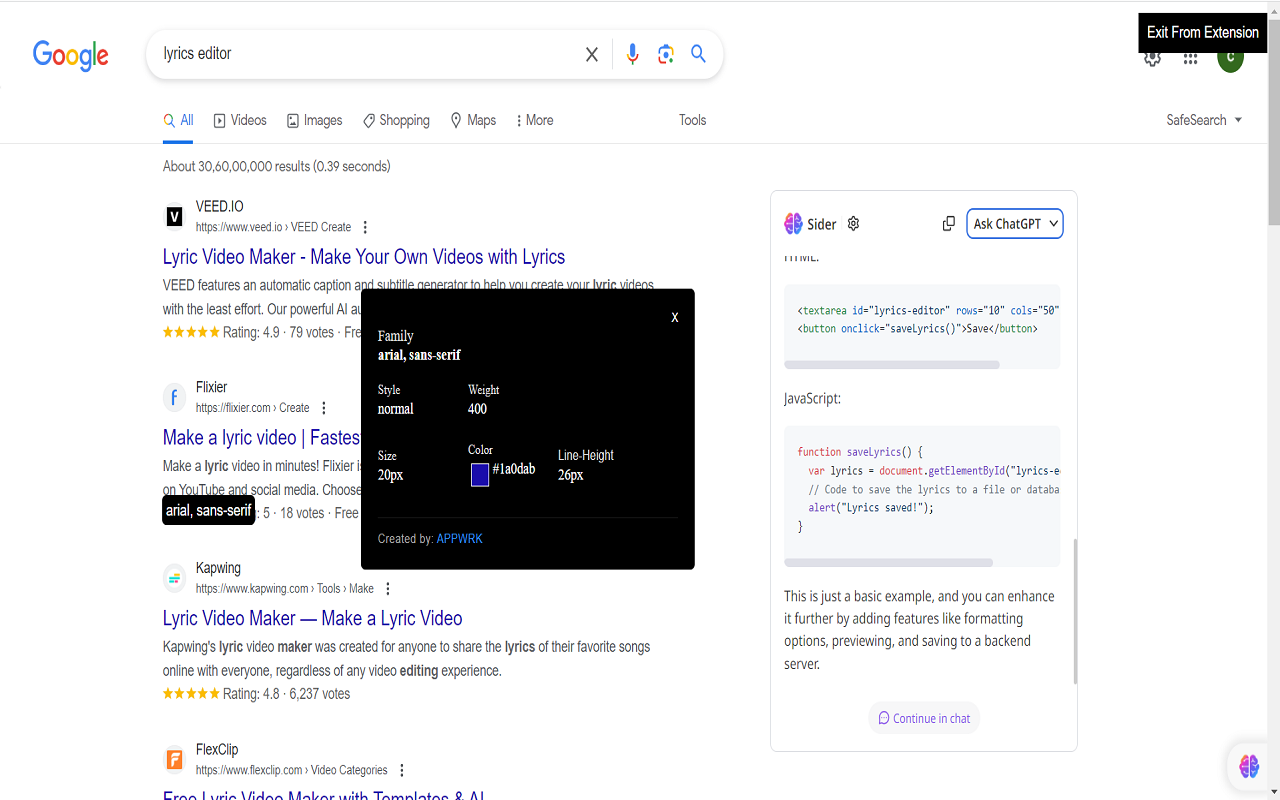Open the search Tools

point(693,120)
